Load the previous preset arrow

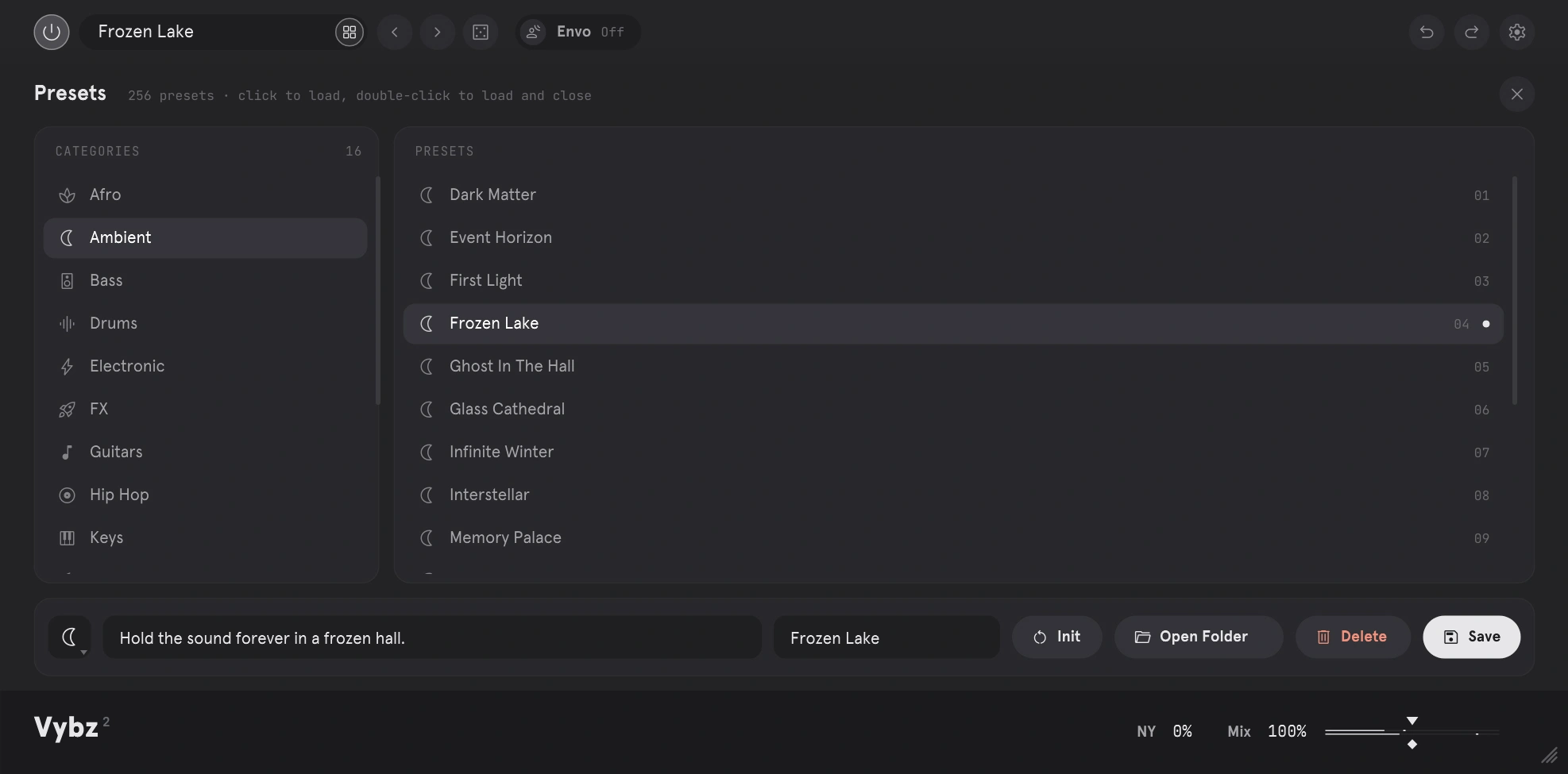click(x=395, y=32)
